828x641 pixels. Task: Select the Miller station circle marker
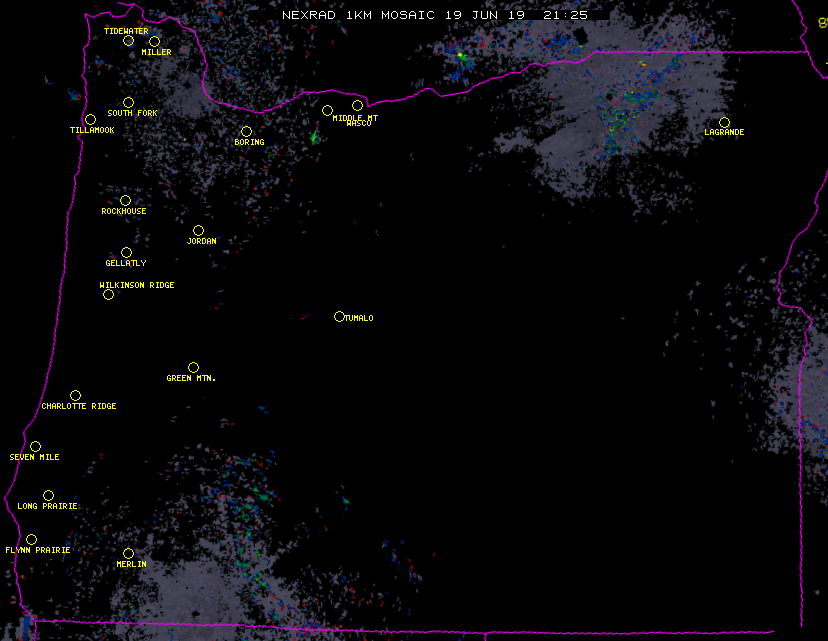point(154,41)
